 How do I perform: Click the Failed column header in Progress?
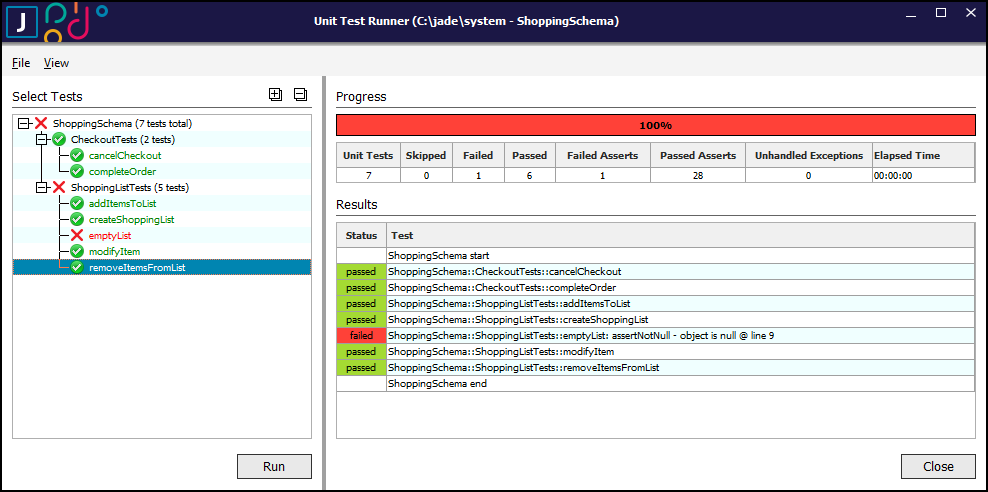tap(478, 155)
